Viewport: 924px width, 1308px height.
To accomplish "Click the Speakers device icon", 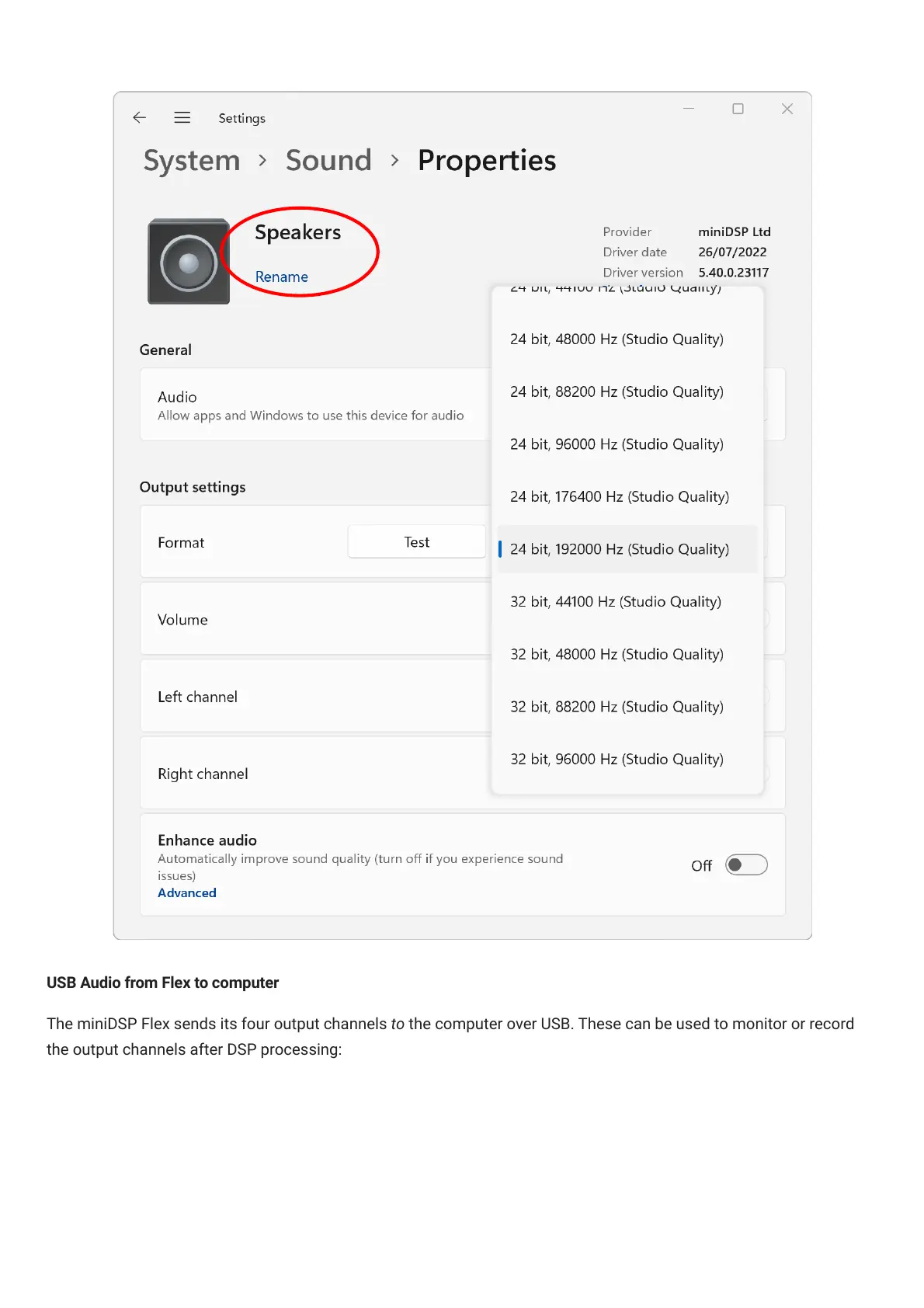I will click(189, 262).
